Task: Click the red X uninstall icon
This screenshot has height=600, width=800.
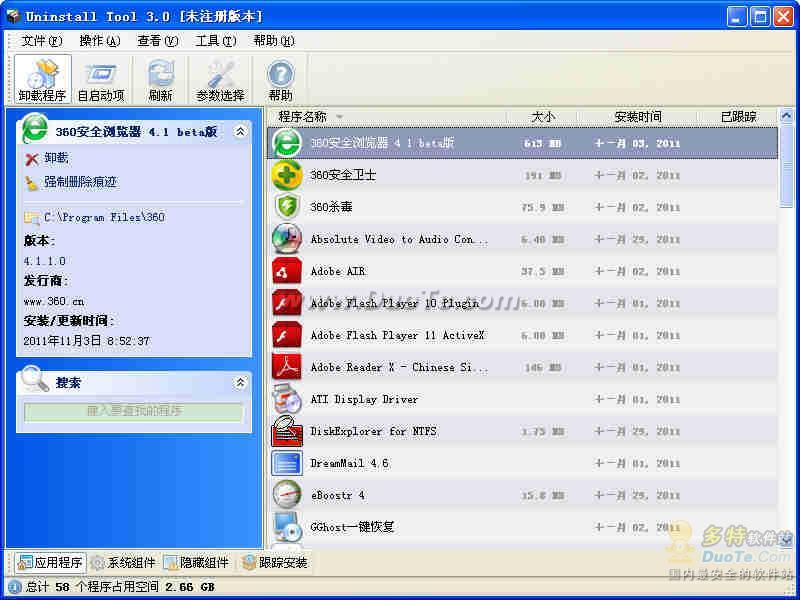Action: [x=32, y=160]
